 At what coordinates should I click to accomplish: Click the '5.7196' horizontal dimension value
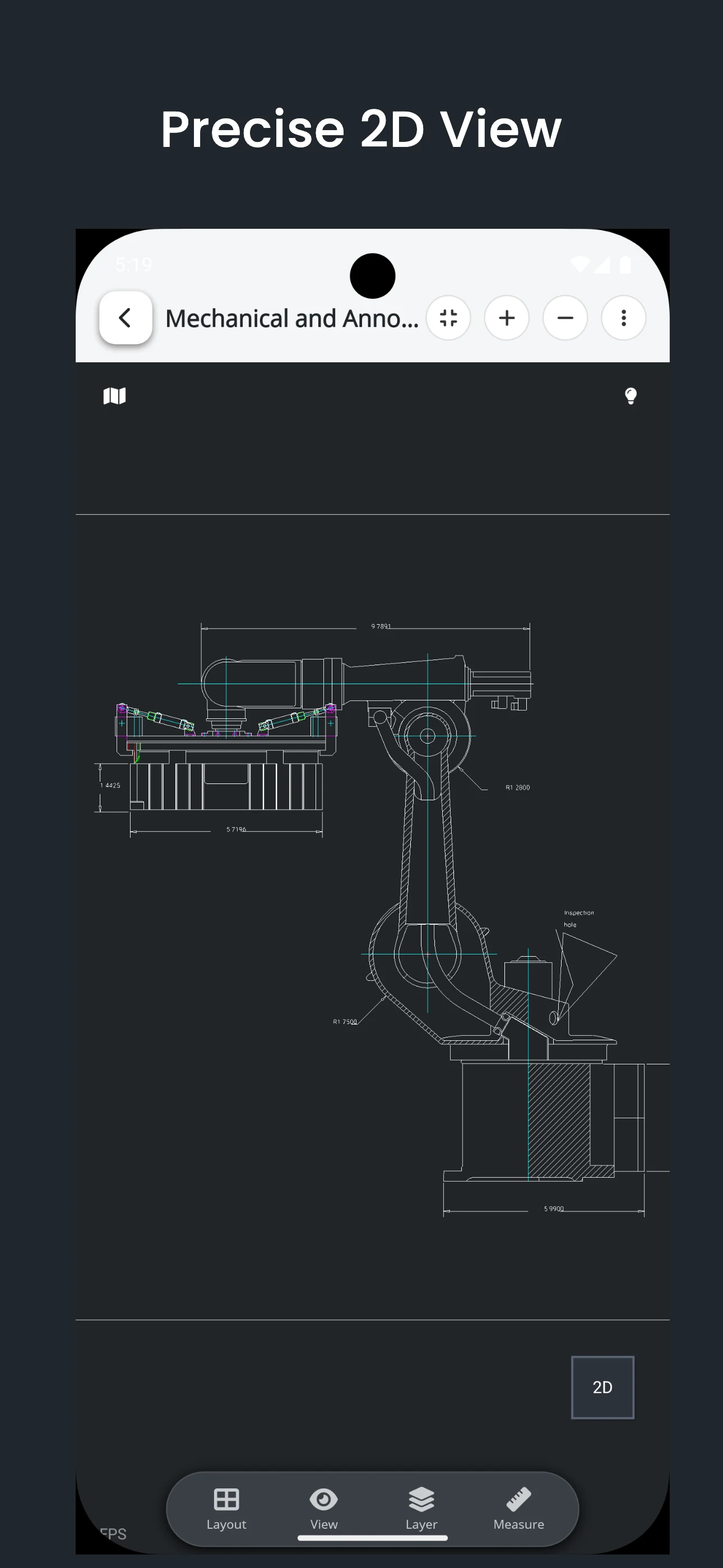(237, 829)
